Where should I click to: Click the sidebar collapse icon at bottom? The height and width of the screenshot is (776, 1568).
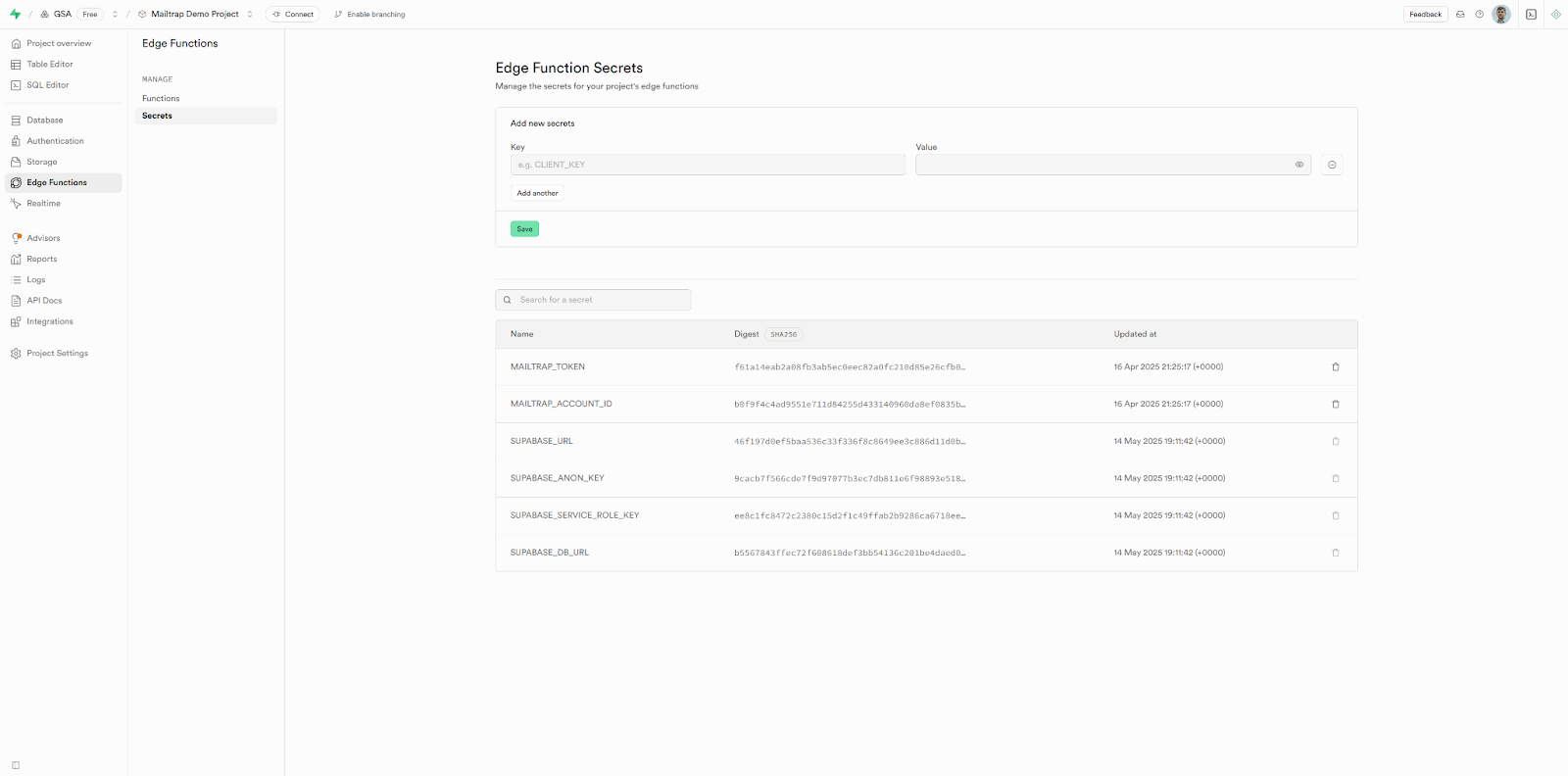(x=16, y=765)
